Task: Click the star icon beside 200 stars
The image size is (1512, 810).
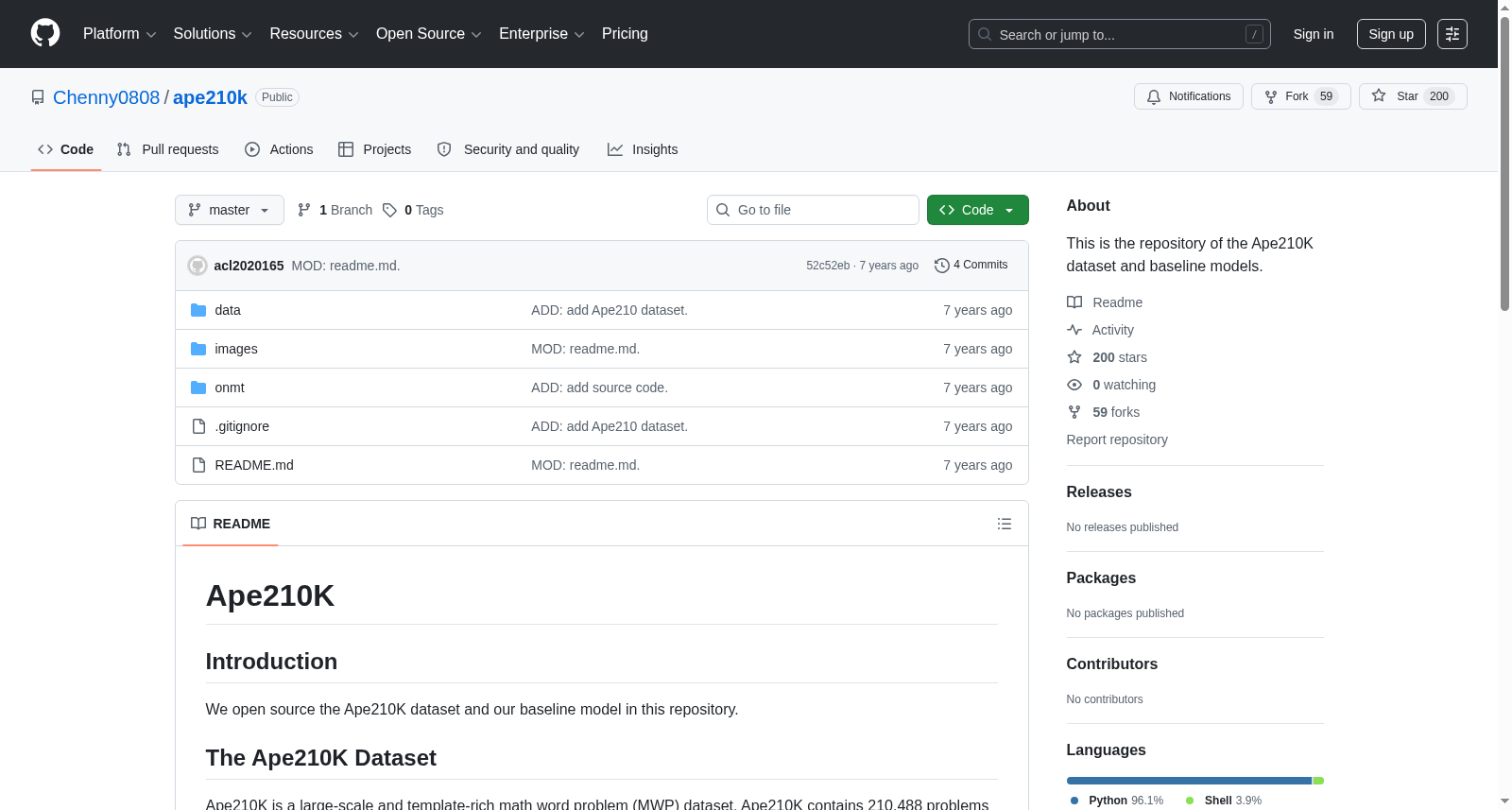Action: [x=1074, y=357]
